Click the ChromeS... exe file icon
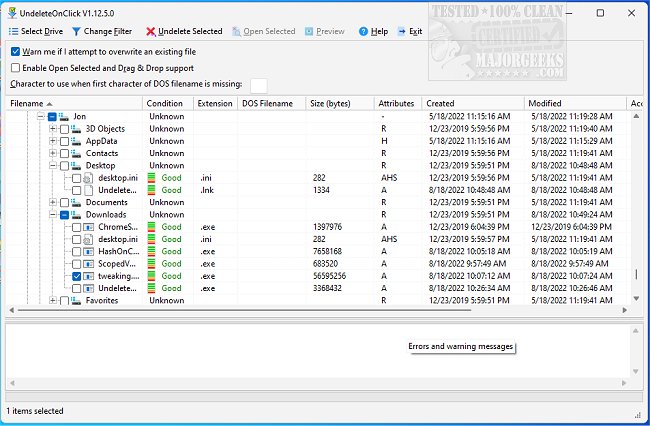This screenshot has width=650, height=426. click(x=88, y=227)
